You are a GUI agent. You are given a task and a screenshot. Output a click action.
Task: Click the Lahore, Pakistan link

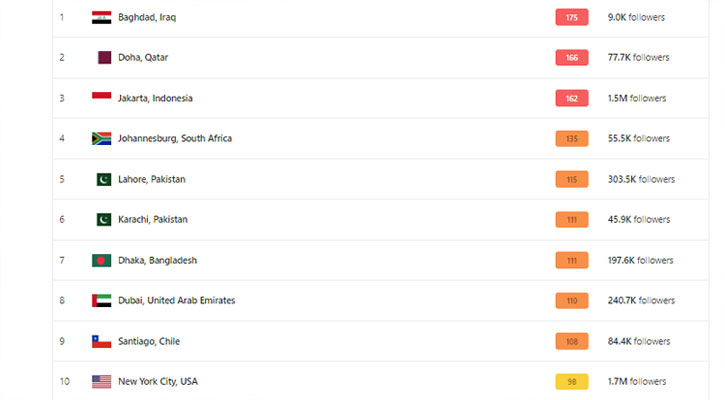click(153, 179)
